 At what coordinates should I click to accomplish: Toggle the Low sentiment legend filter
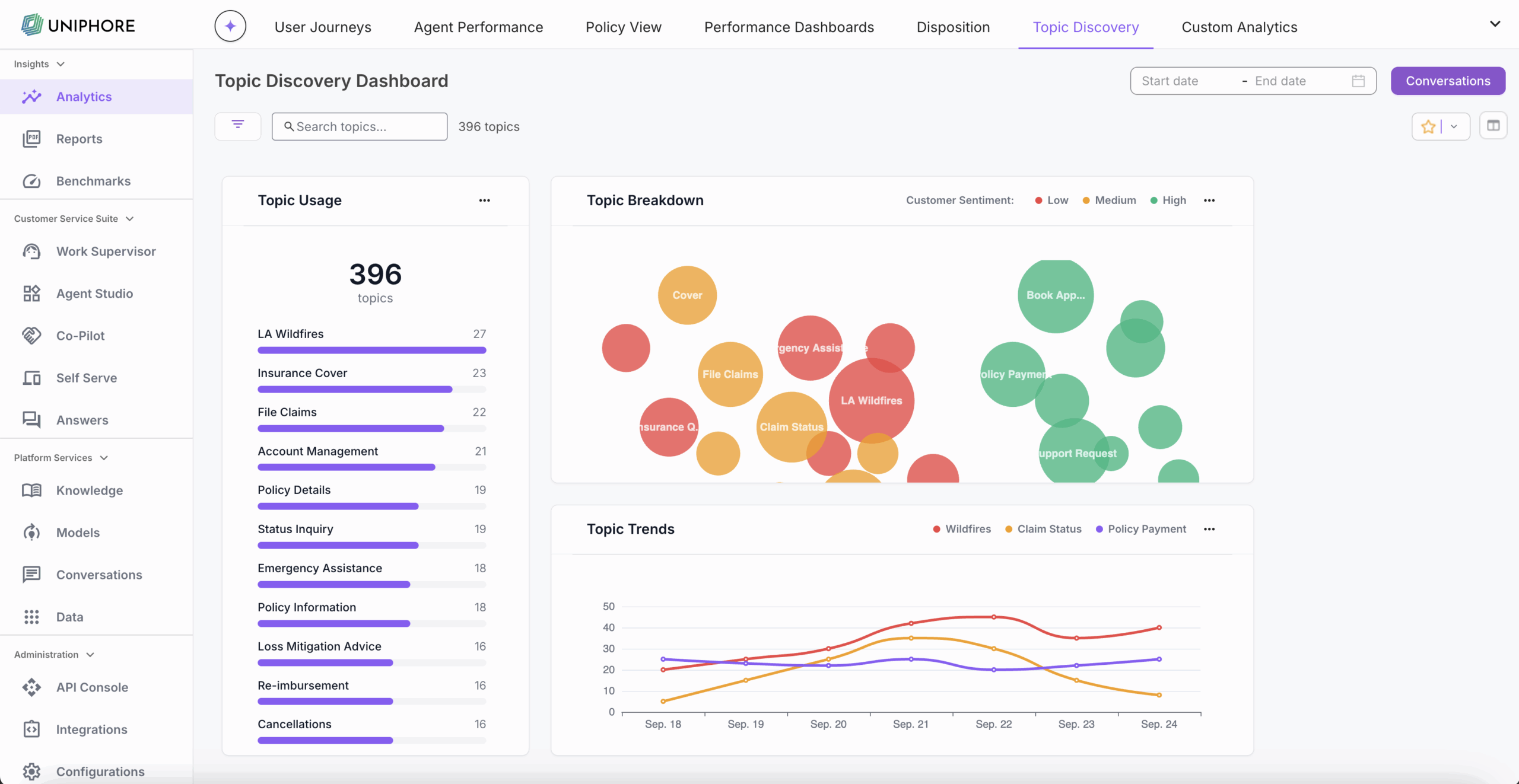pos(1051,200)
